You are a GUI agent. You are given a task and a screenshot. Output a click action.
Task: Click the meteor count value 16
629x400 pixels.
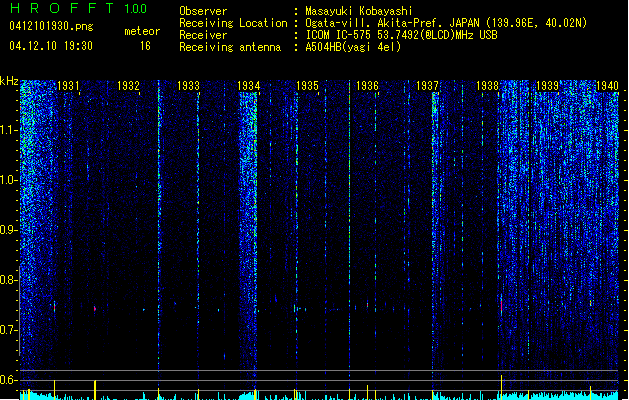point(145,46)
